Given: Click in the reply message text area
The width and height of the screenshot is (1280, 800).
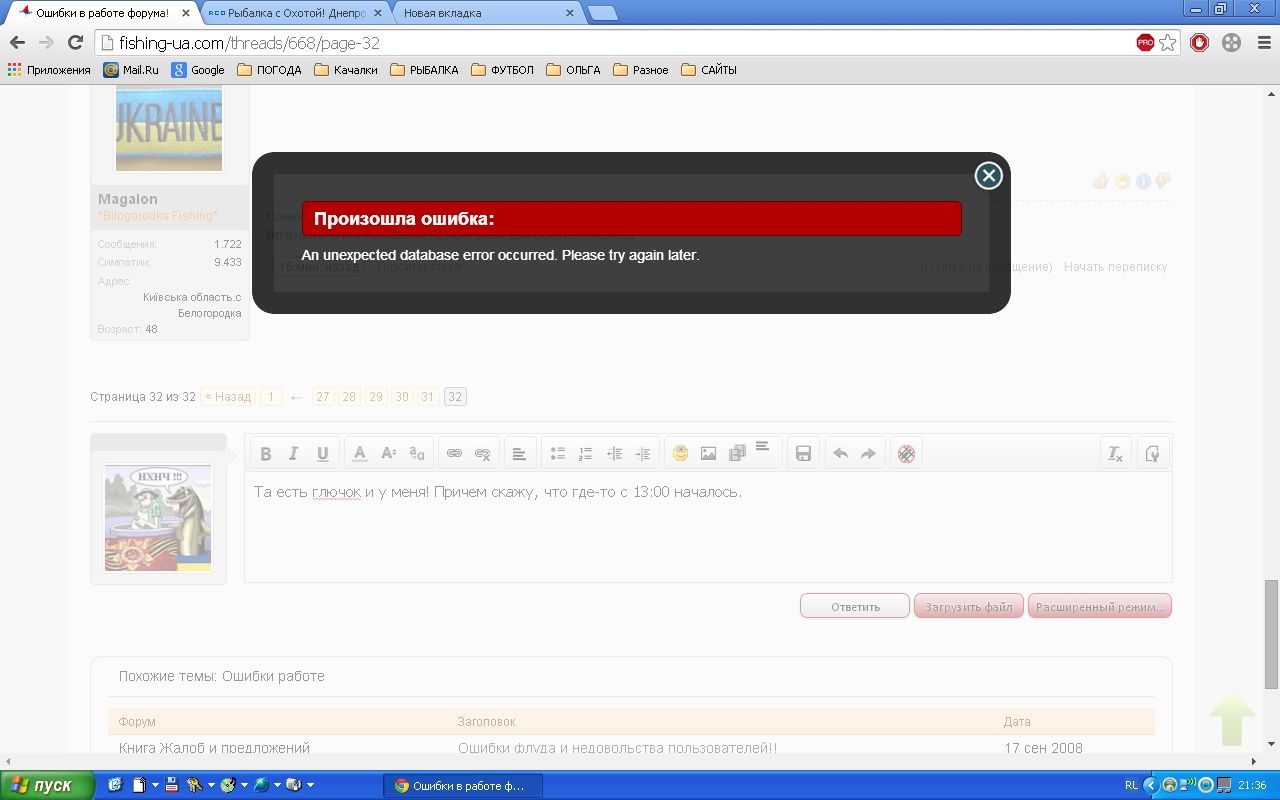Looking at the screenshot, I should tap(708, 530).
